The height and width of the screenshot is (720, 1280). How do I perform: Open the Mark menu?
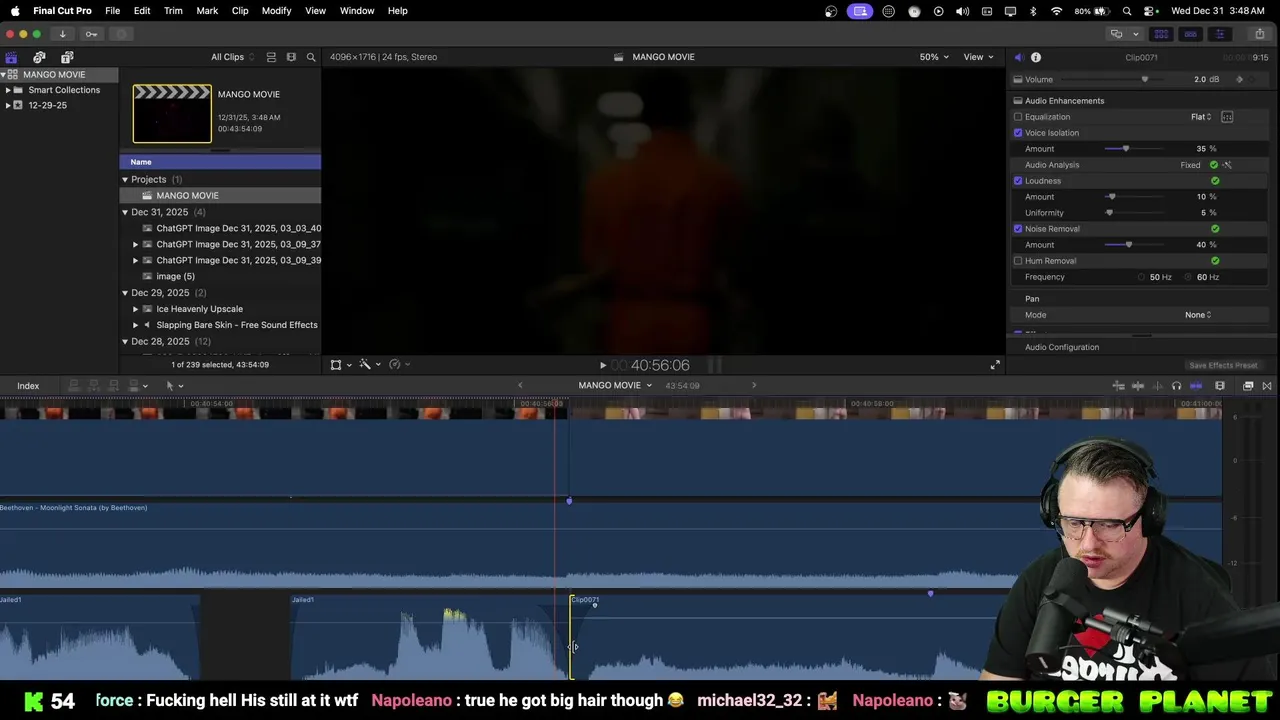(x=207, y=11)
